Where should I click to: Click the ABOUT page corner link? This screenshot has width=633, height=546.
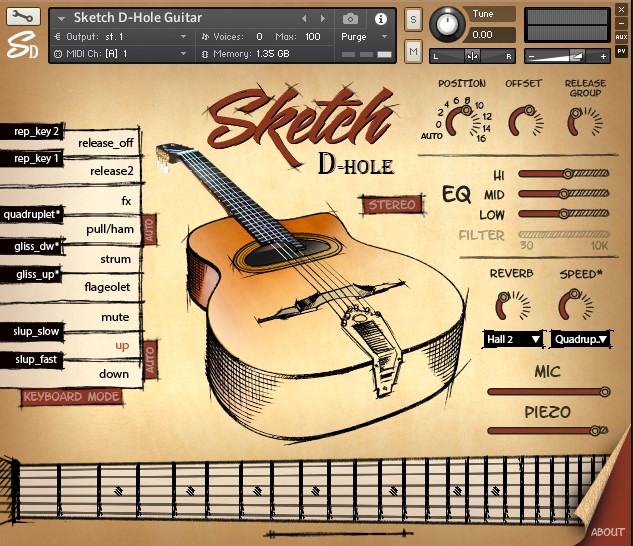pos(607,531)
